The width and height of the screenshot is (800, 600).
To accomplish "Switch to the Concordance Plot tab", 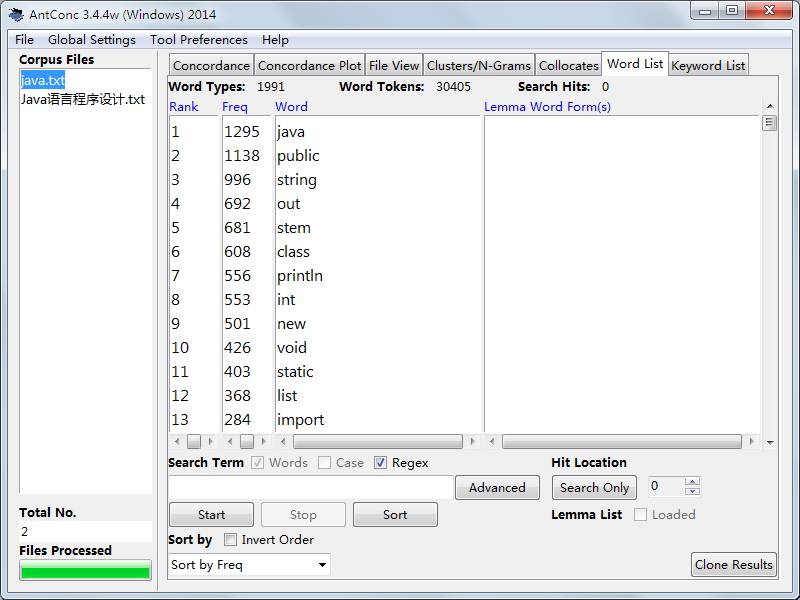I will 309,65.
